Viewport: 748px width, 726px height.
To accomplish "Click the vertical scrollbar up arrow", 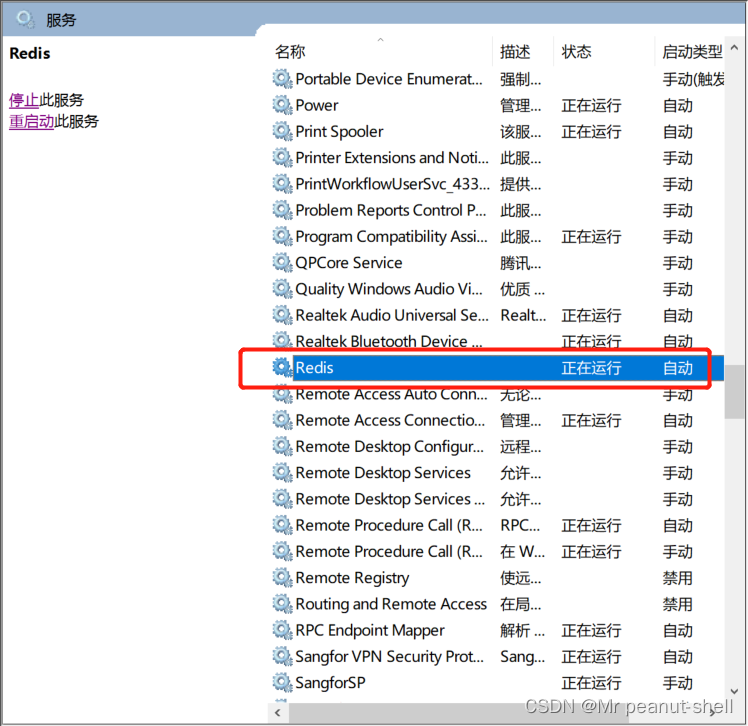I will point(734,48).
